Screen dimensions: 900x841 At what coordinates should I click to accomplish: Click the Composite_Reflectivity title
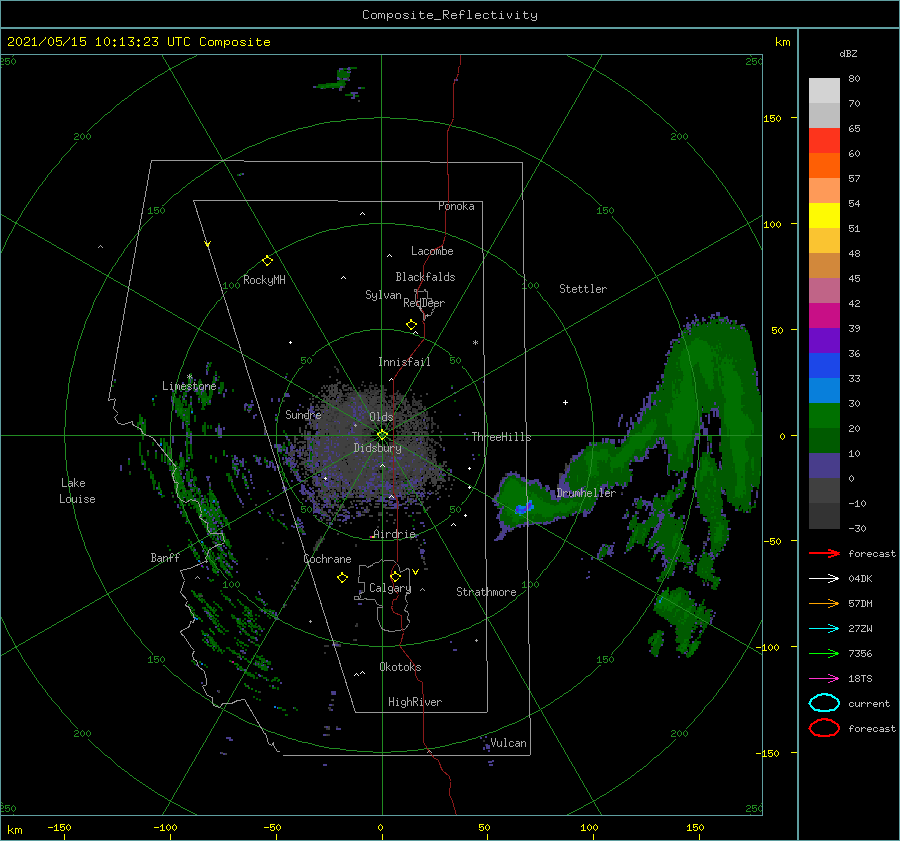pyautogui.click(x=450, y=15)
